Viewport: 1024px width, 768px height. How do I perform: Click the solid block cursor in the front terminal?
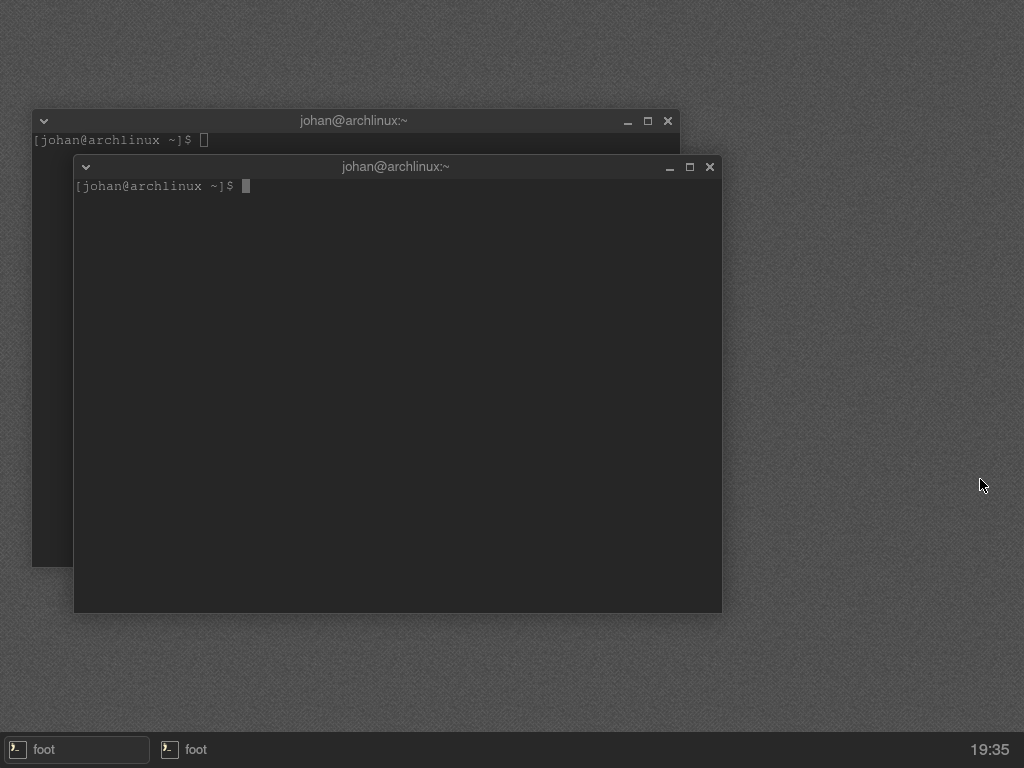[246, 187]
